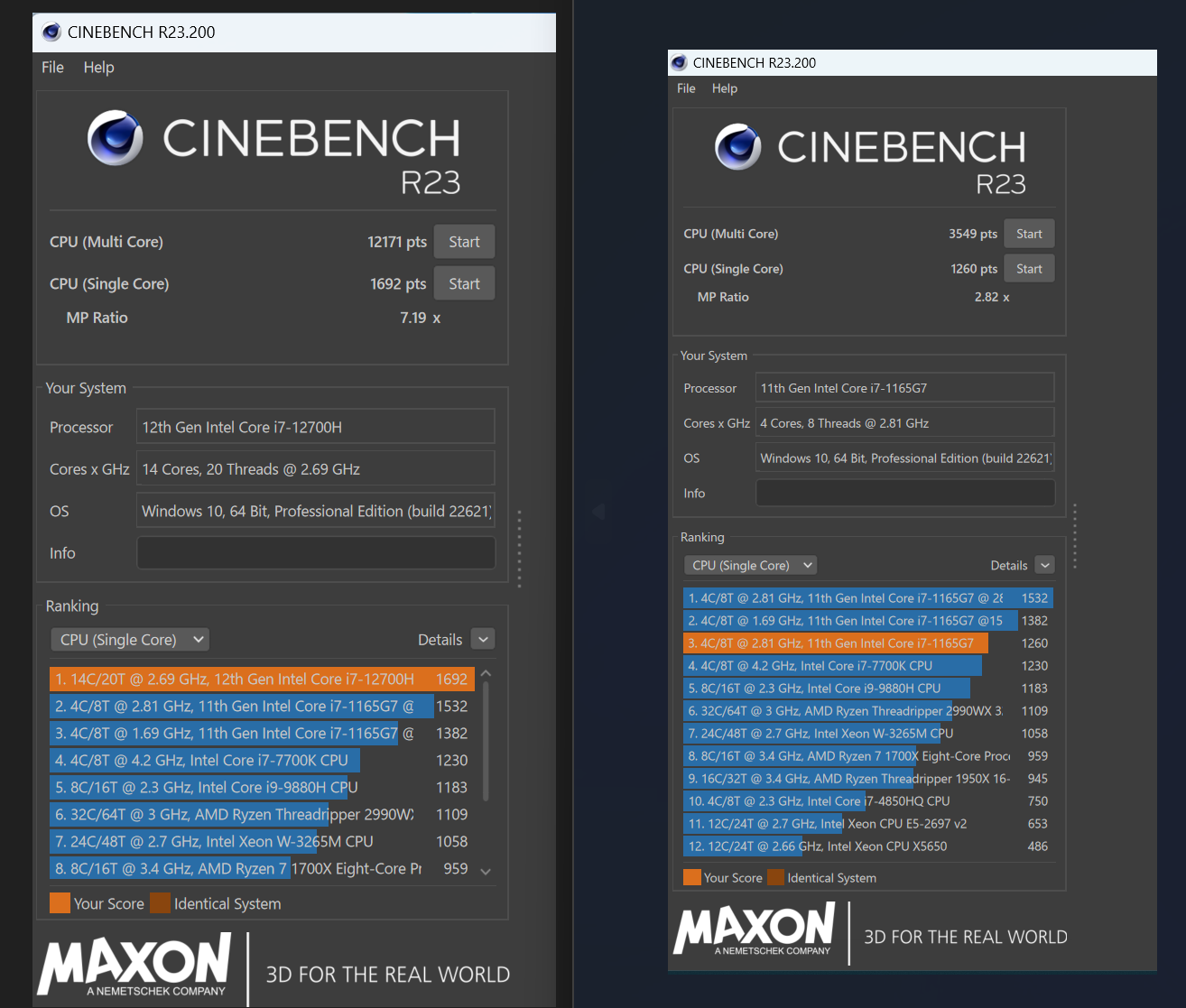
Task: Click Cores field showing 14 Cores, 20 Threads
Action: pyautogui.click(x=315, y=469)
